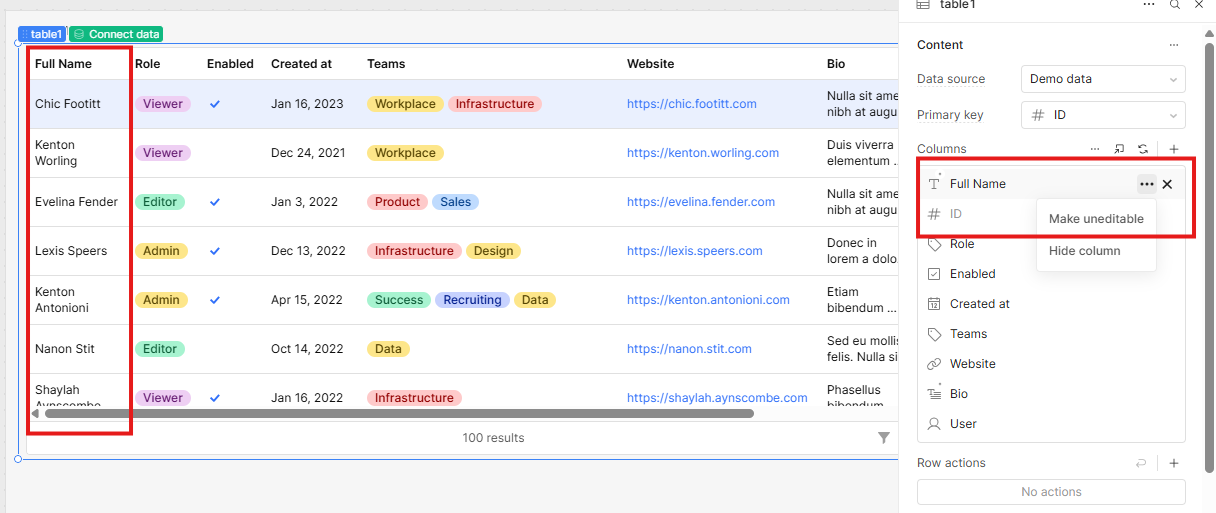Click the person icon beside User column

click(x=934, y=424)
